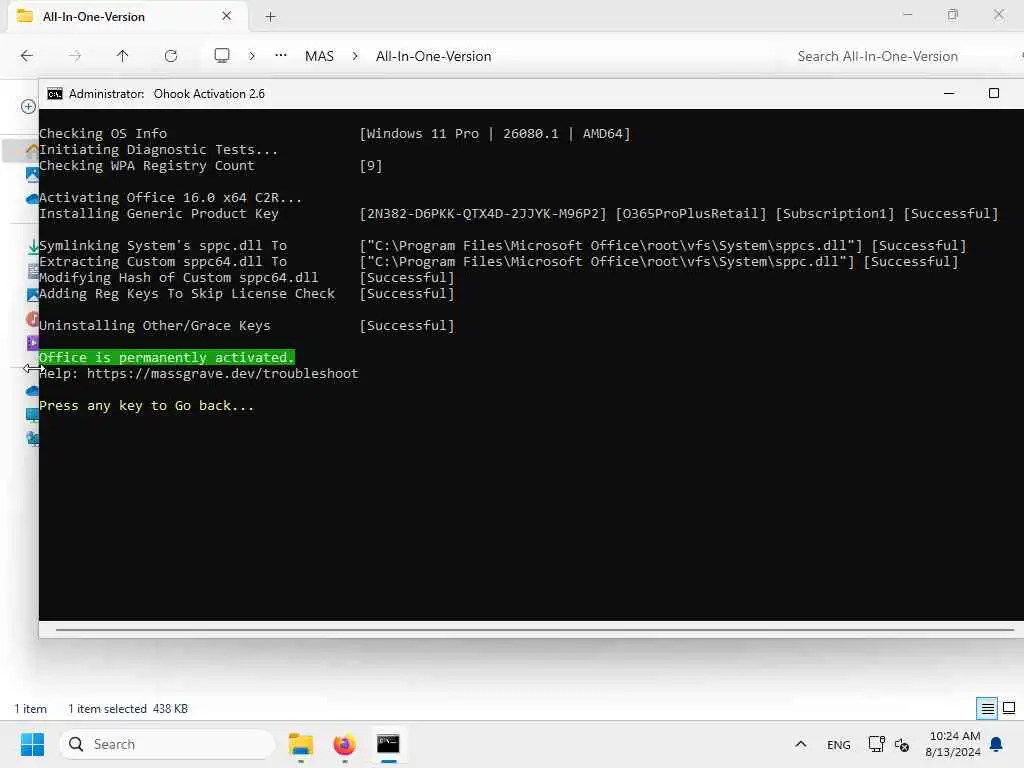The image size is (1024, 768).
Task: Select the All-In-One-Version tab
Action: pyautogui.click(x=128, y=16)
